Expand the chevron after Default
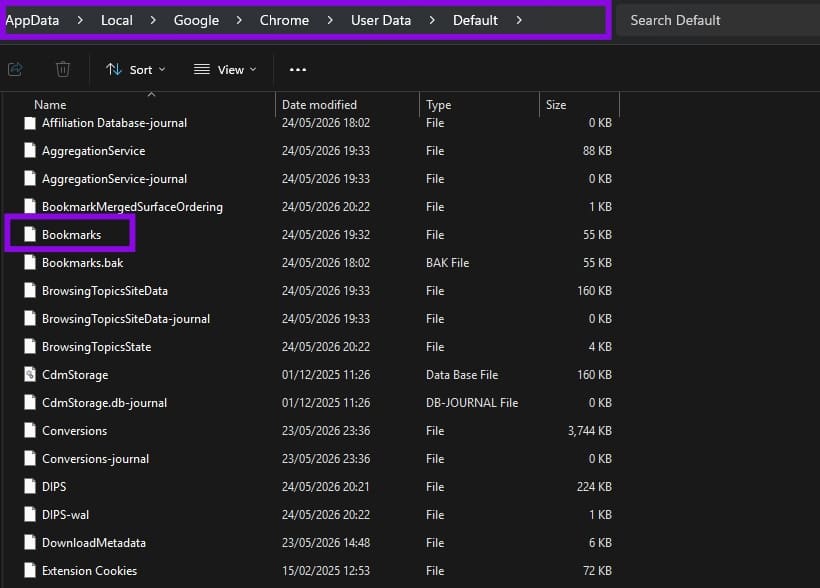 click(x=519, y=20)
